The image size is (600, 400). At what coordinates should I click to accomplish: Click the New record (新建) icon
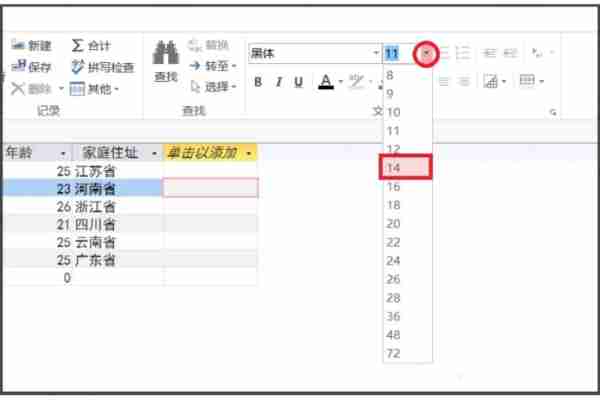click(18, 45)
